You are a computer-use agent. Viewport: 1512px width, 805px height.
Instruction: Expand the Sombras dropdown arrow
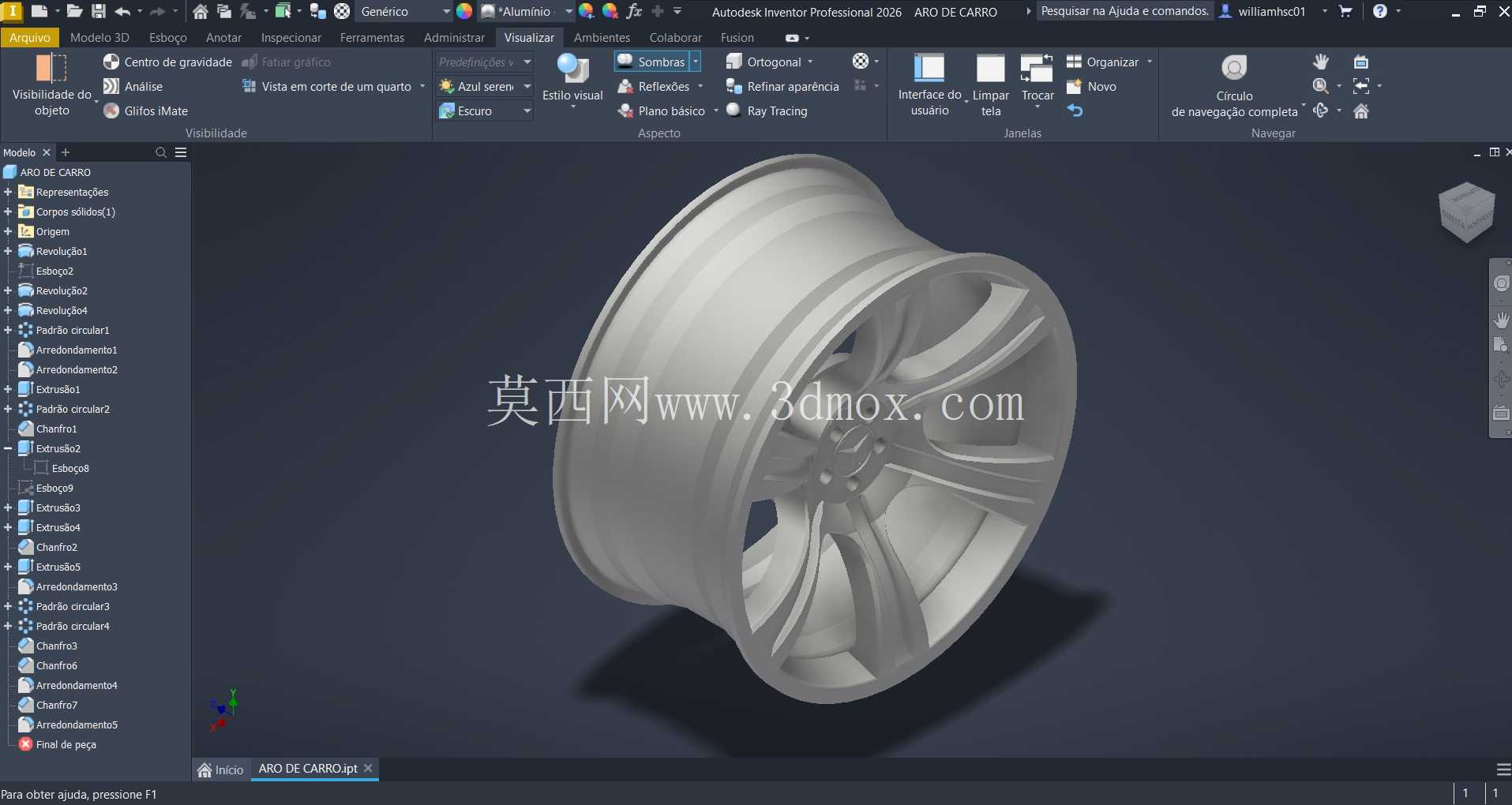coord(696,62)
